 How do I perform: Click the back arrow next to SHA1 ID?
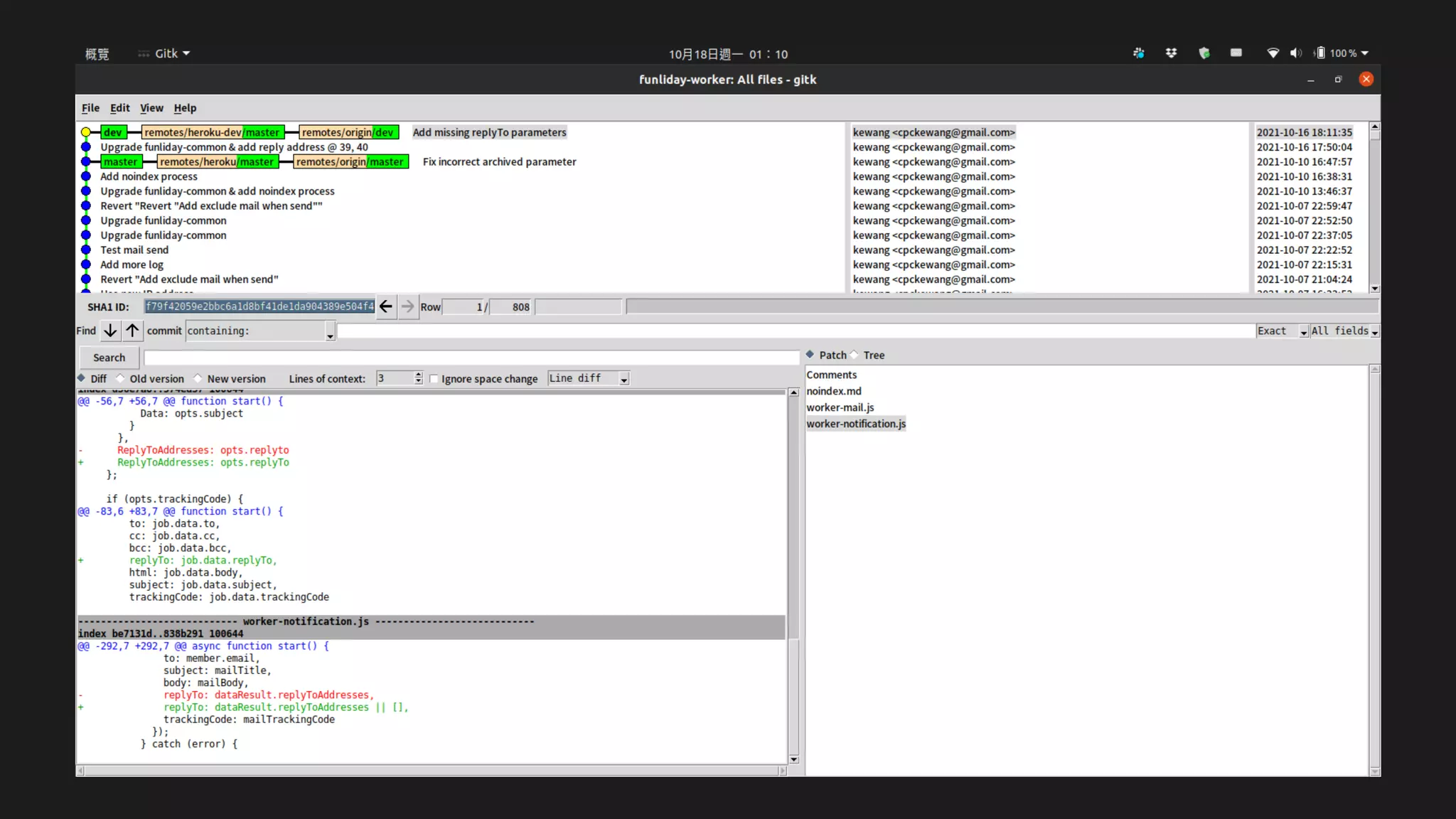pyautogui.click(x=385, y=306)
